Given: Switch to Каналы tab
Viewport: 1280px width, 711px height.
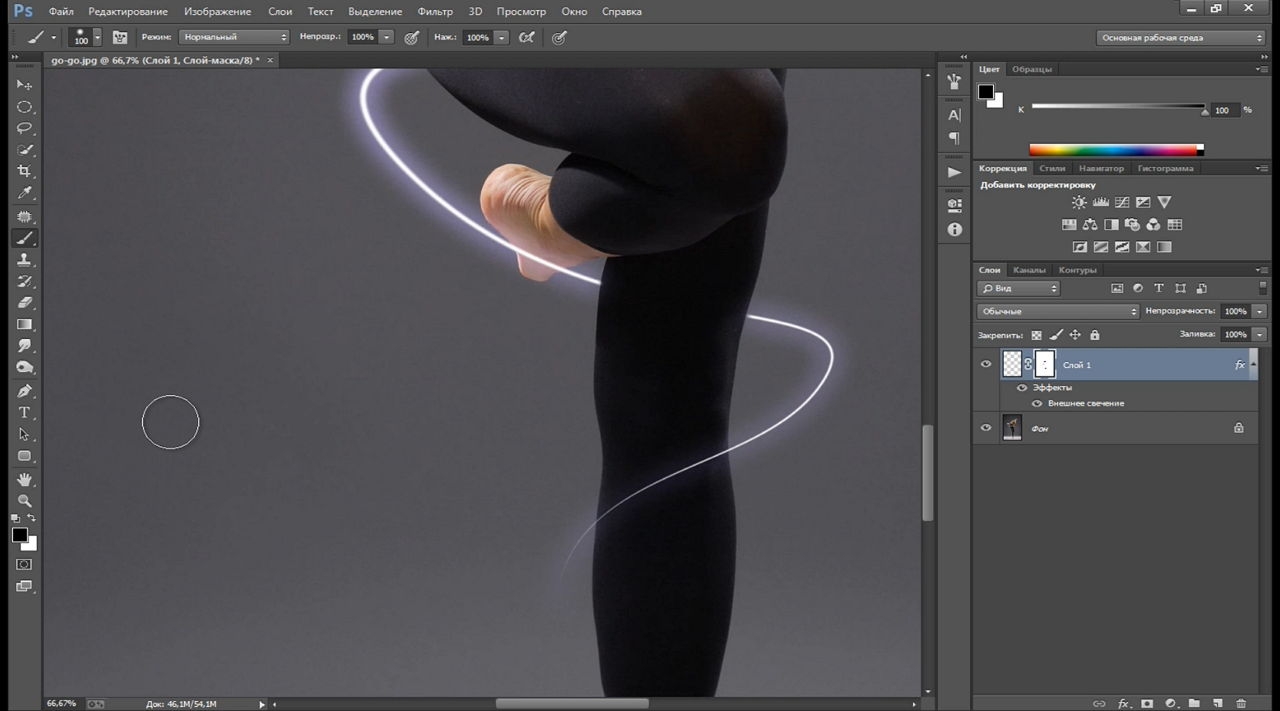Looking at the screenshot, I should click(1029, 270).
